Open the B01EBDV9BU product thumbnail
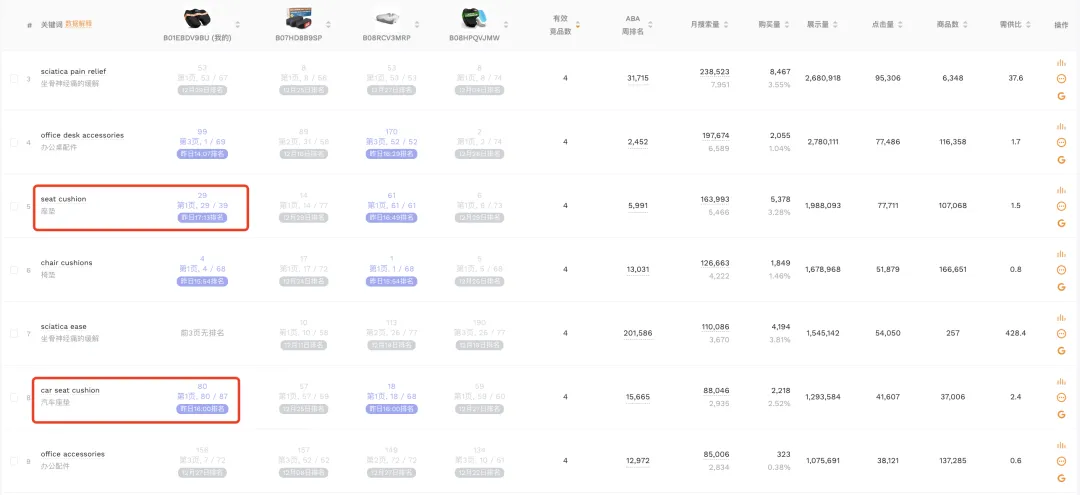 [x=205, y=19]
